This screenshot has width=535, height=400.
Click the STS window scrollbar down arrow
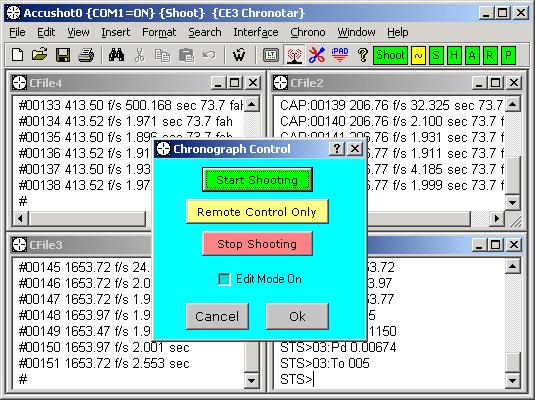pyautogui.click(x=512, y=380)
